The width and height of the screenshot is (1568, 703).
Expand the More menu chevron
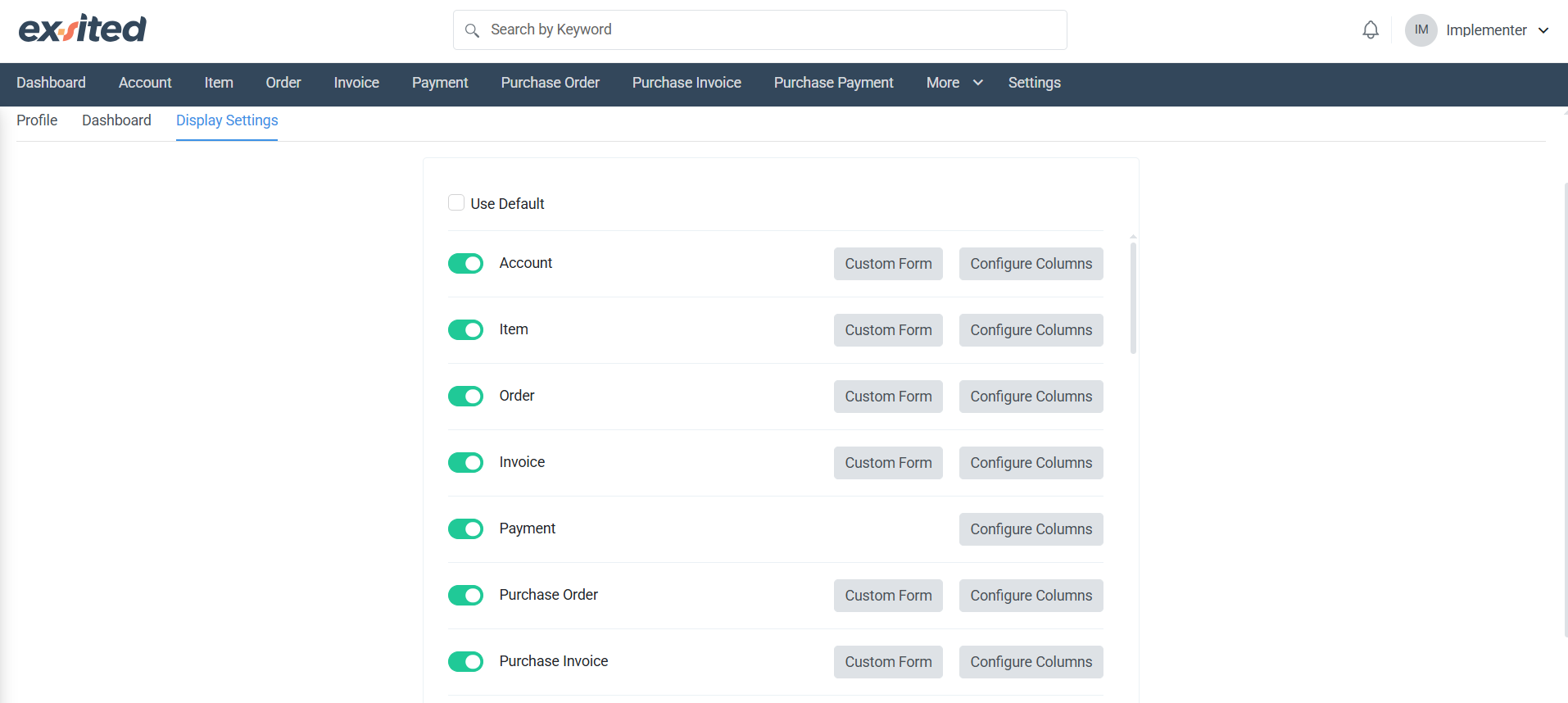tap(977, 83)
